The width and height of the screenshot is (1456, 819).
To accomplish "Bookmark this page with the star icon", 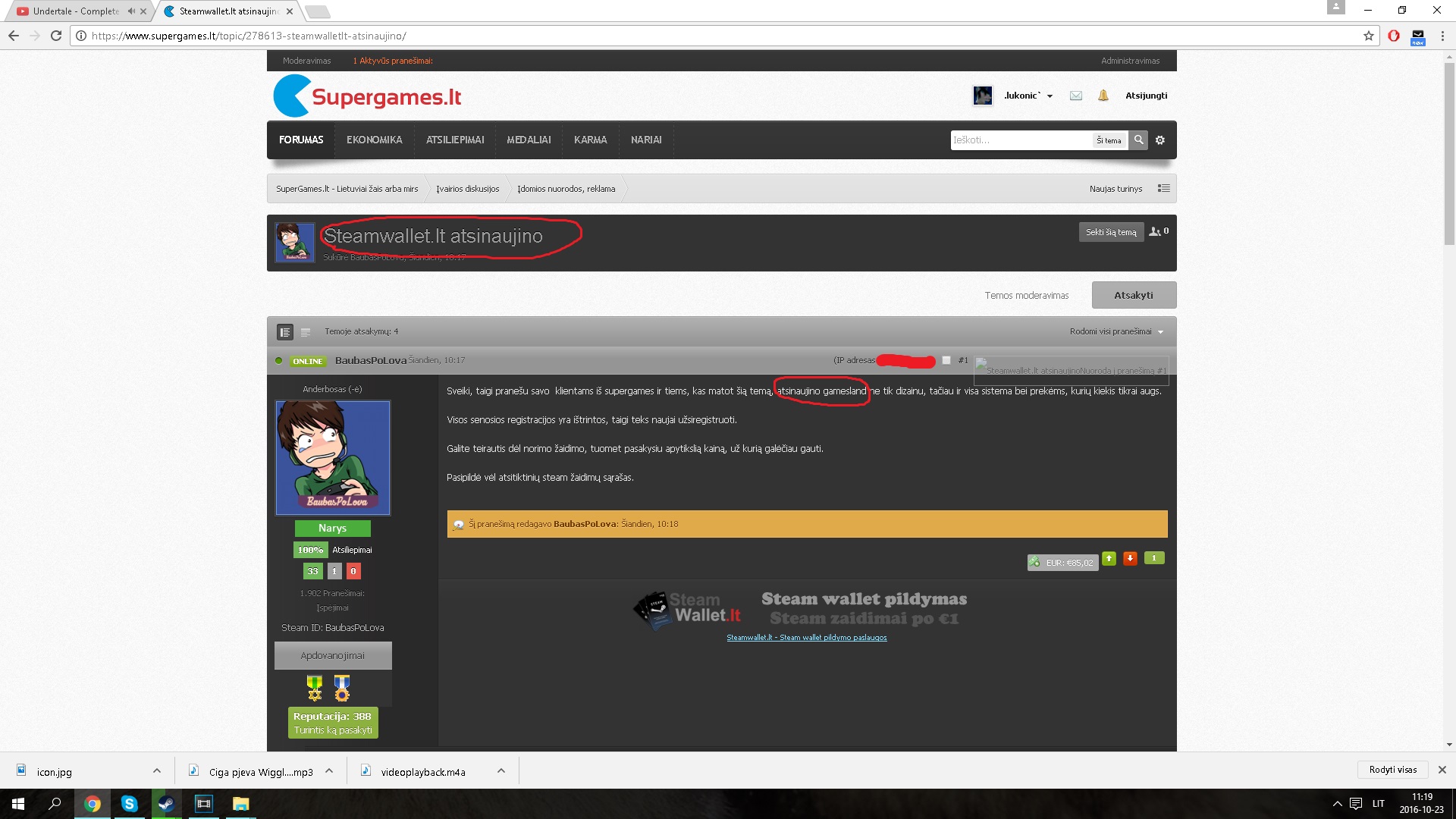I will click(1369, 36).
